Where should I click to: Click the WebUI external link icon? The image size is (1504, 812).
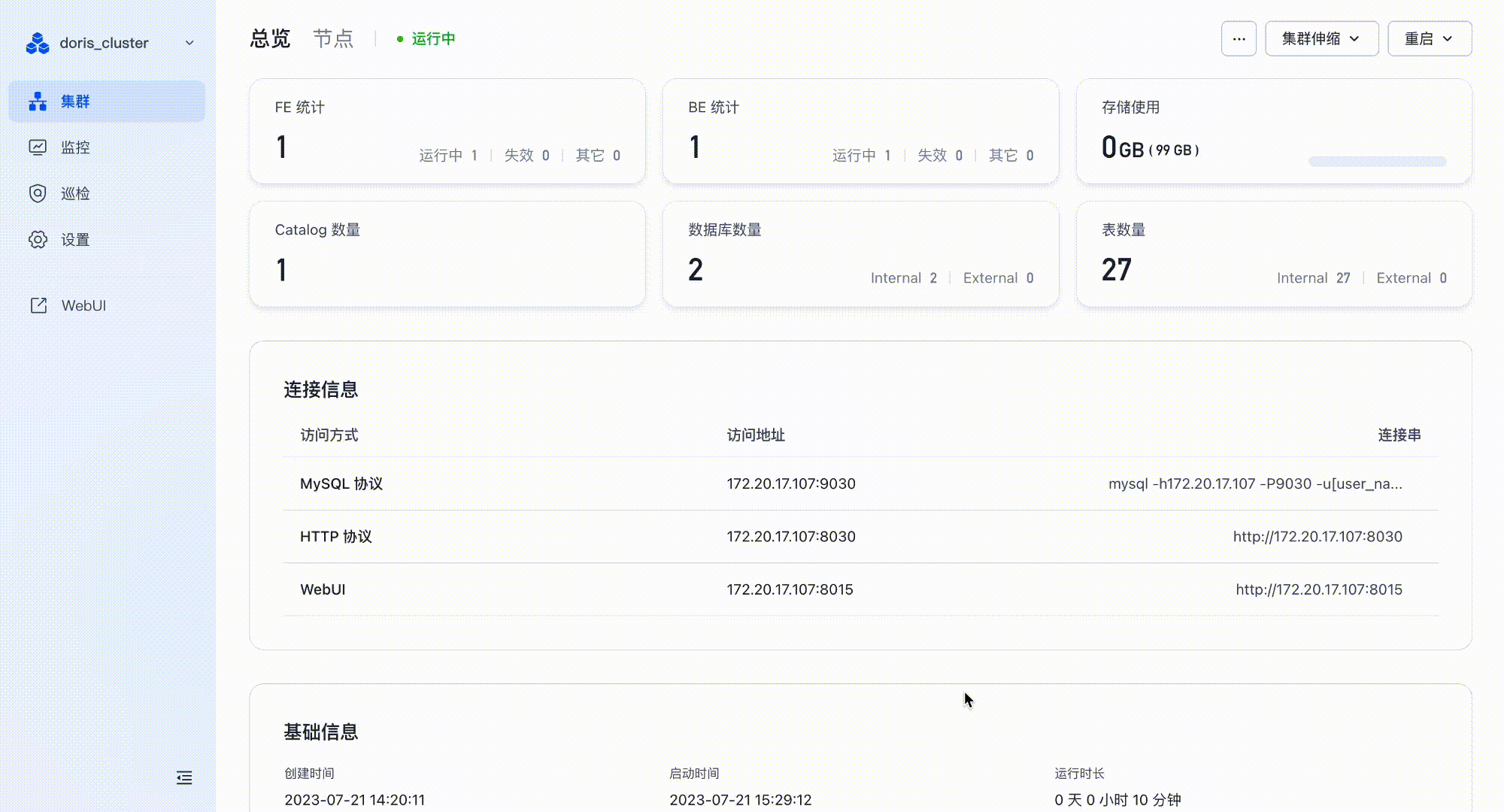coord(38,305)
